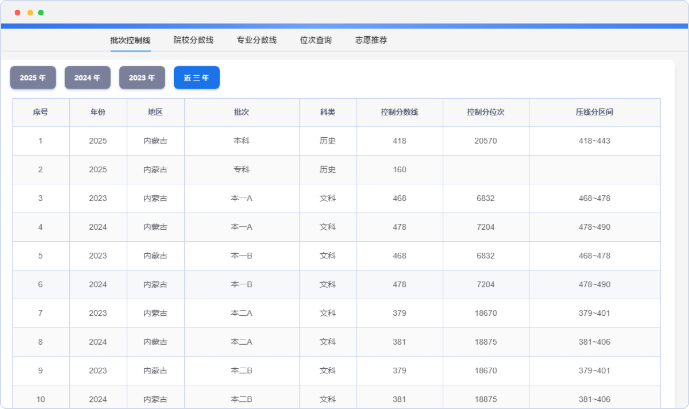Click the 科类 column header
689x409 pixels.
327,112
